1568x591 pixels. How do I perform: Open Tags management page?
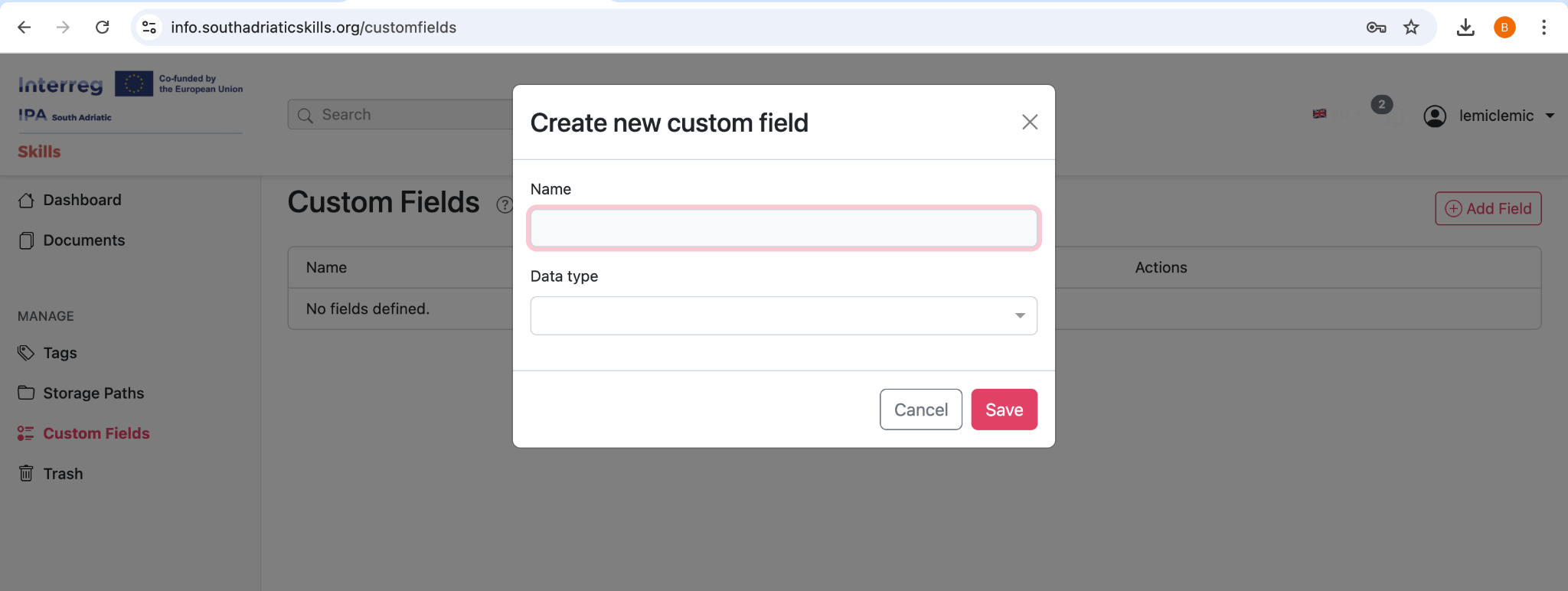[60, 353]
